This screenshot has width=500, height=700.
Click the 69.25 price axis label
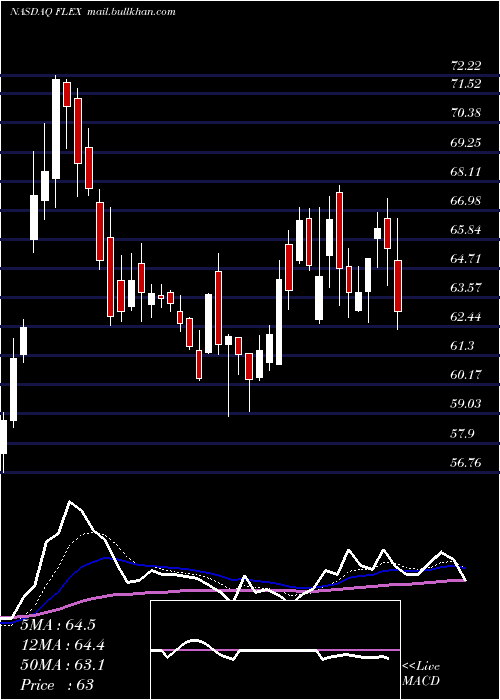(x=466, y=143)
